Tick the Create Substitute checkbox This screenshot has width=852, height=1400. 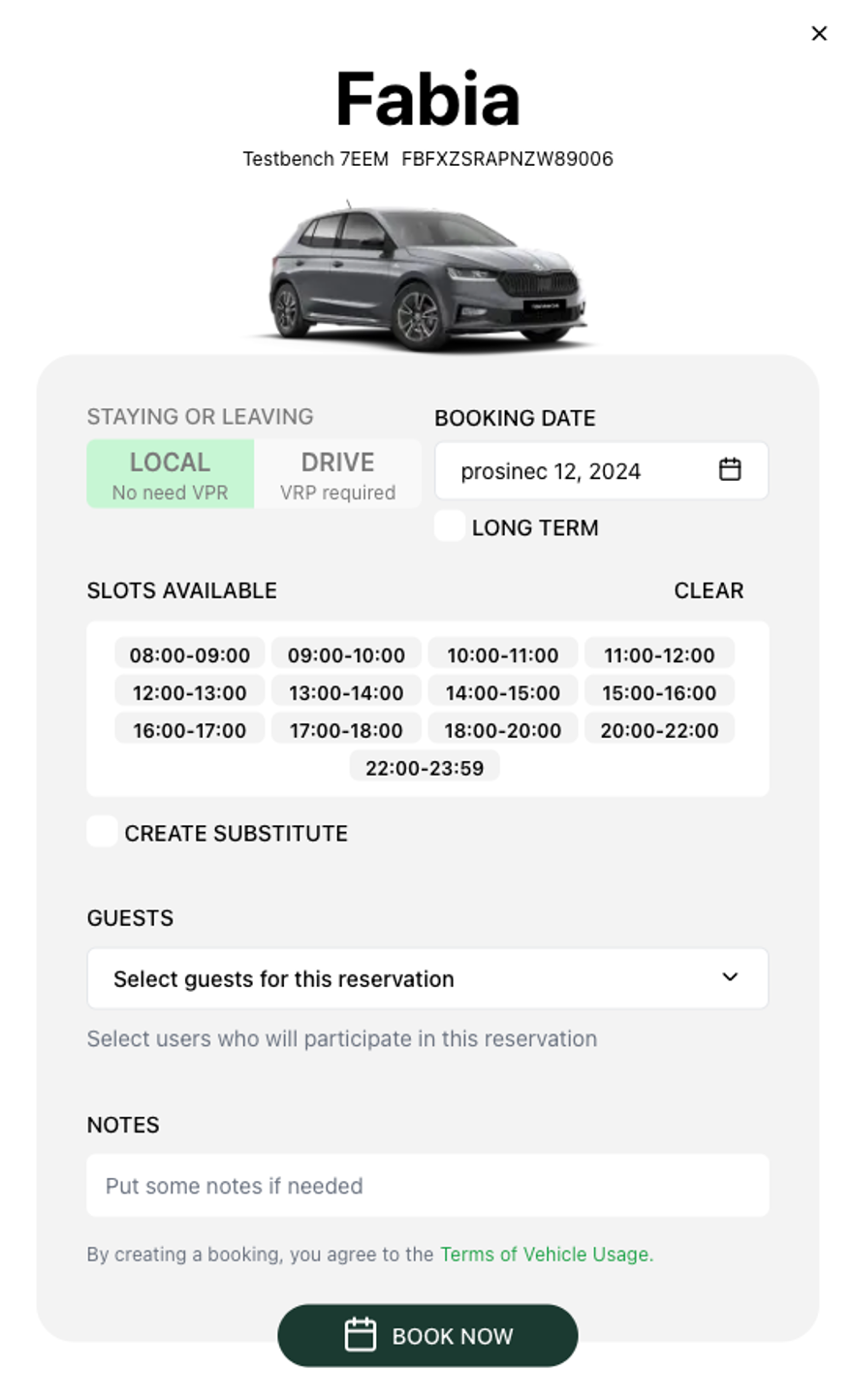pyautogui.click(x=103, y=832)
